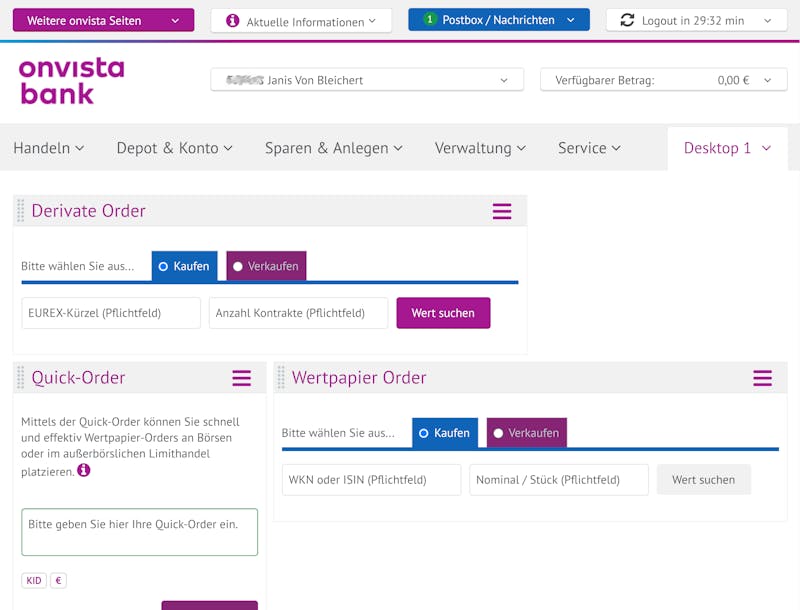Click the KID tag button
The width and height of the screenshot is (800, 610).
[34, 580]
